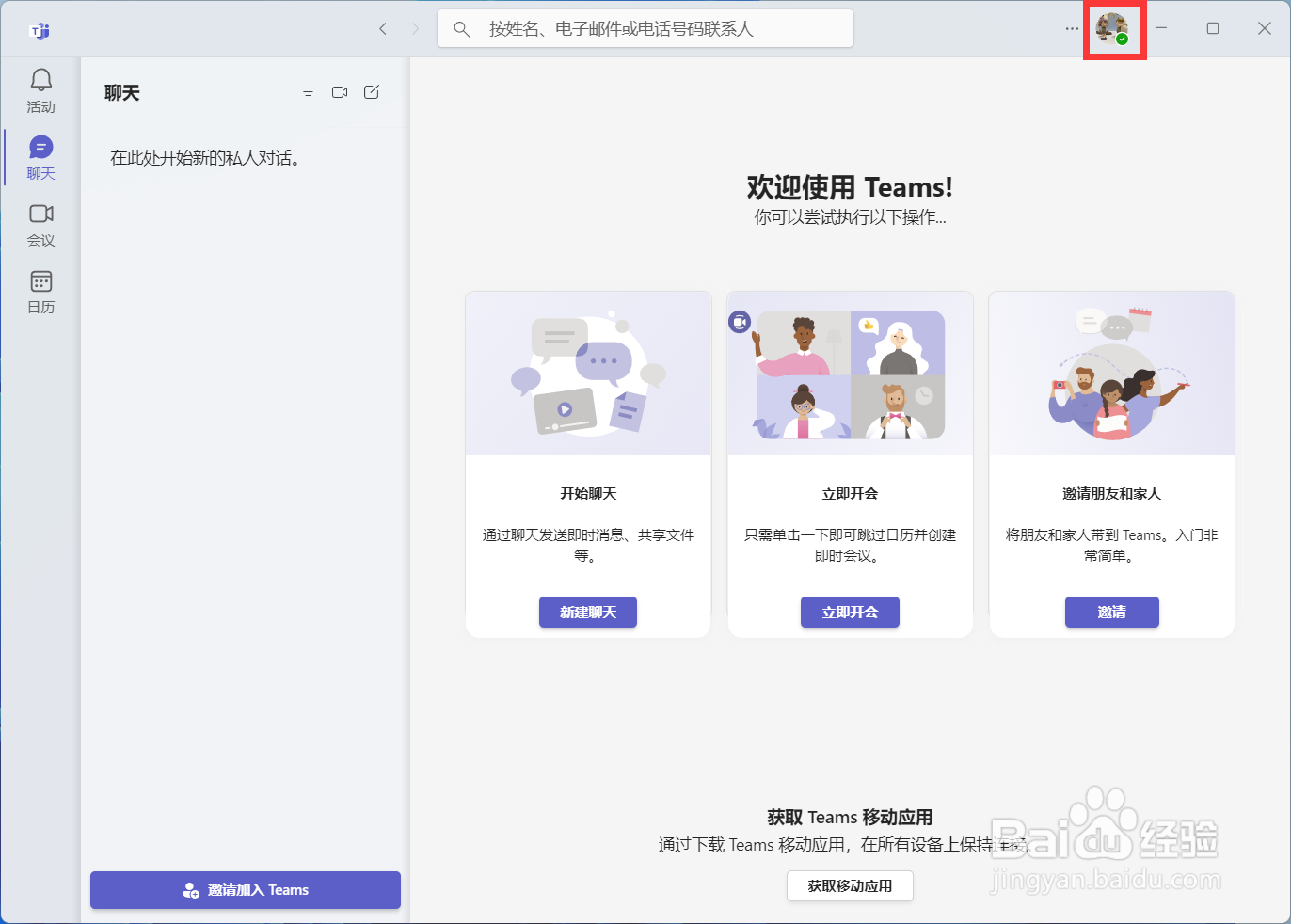Click the Teams logo icon
The image size is (1291, 924).
[x=40, y=31]
